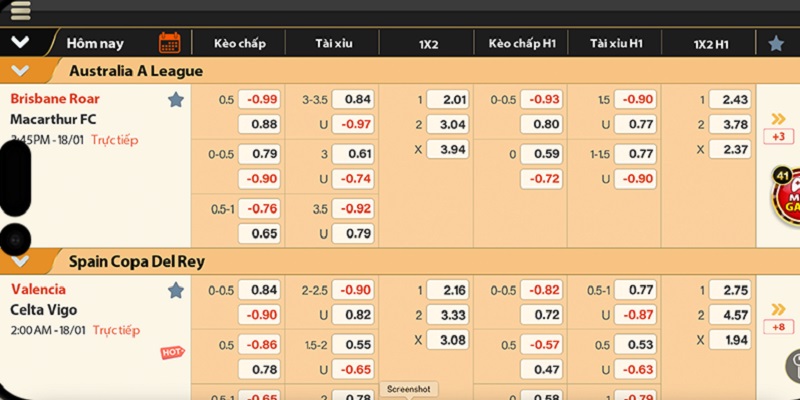This screenshot has width=800, height=400.
Task: Select the Kèo chấp column header
Action: coord(238,43)
